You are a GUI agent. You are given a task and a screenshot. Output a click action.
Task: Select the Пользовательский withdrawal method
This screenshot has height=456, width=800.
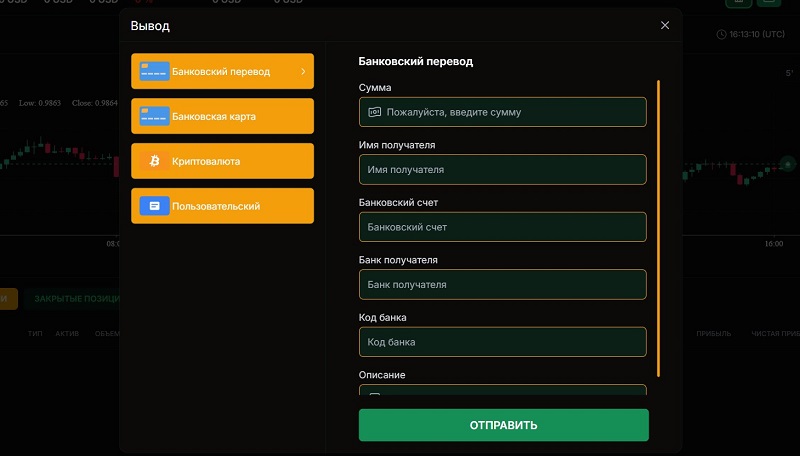pyautogui.click(x=222, y=206)
